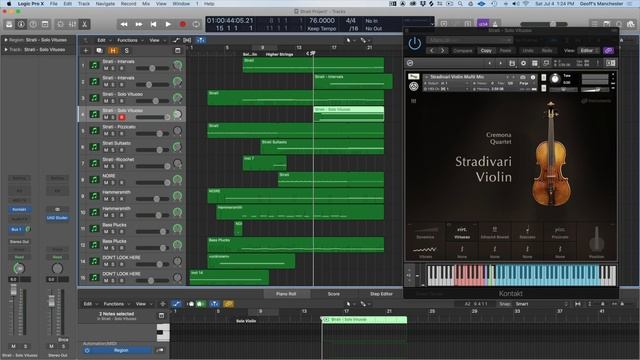Click the Copy button in plug-in window

coord(486,51)
